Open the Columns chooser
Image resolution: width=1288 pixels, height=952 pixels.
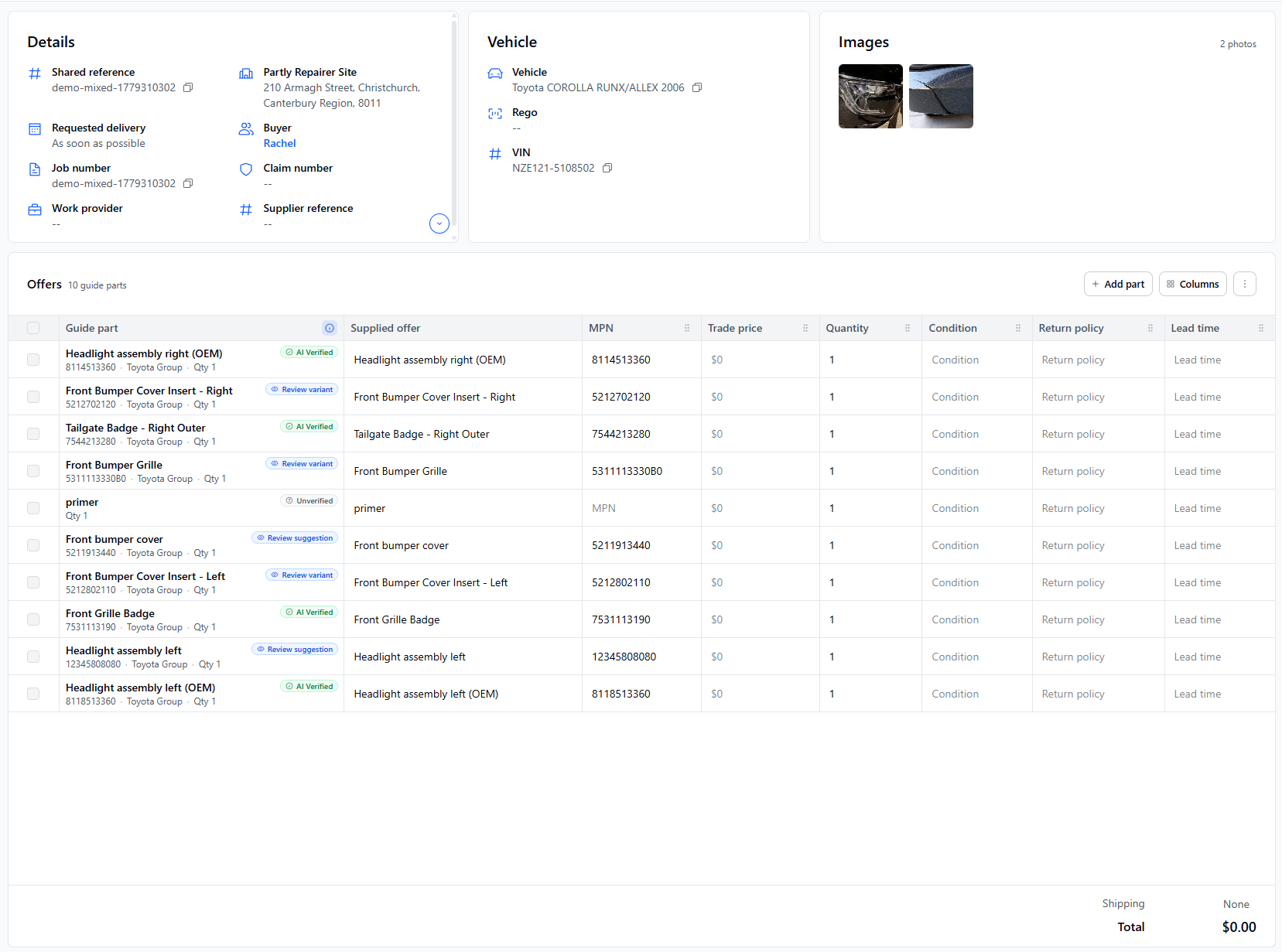(1193, 284)
